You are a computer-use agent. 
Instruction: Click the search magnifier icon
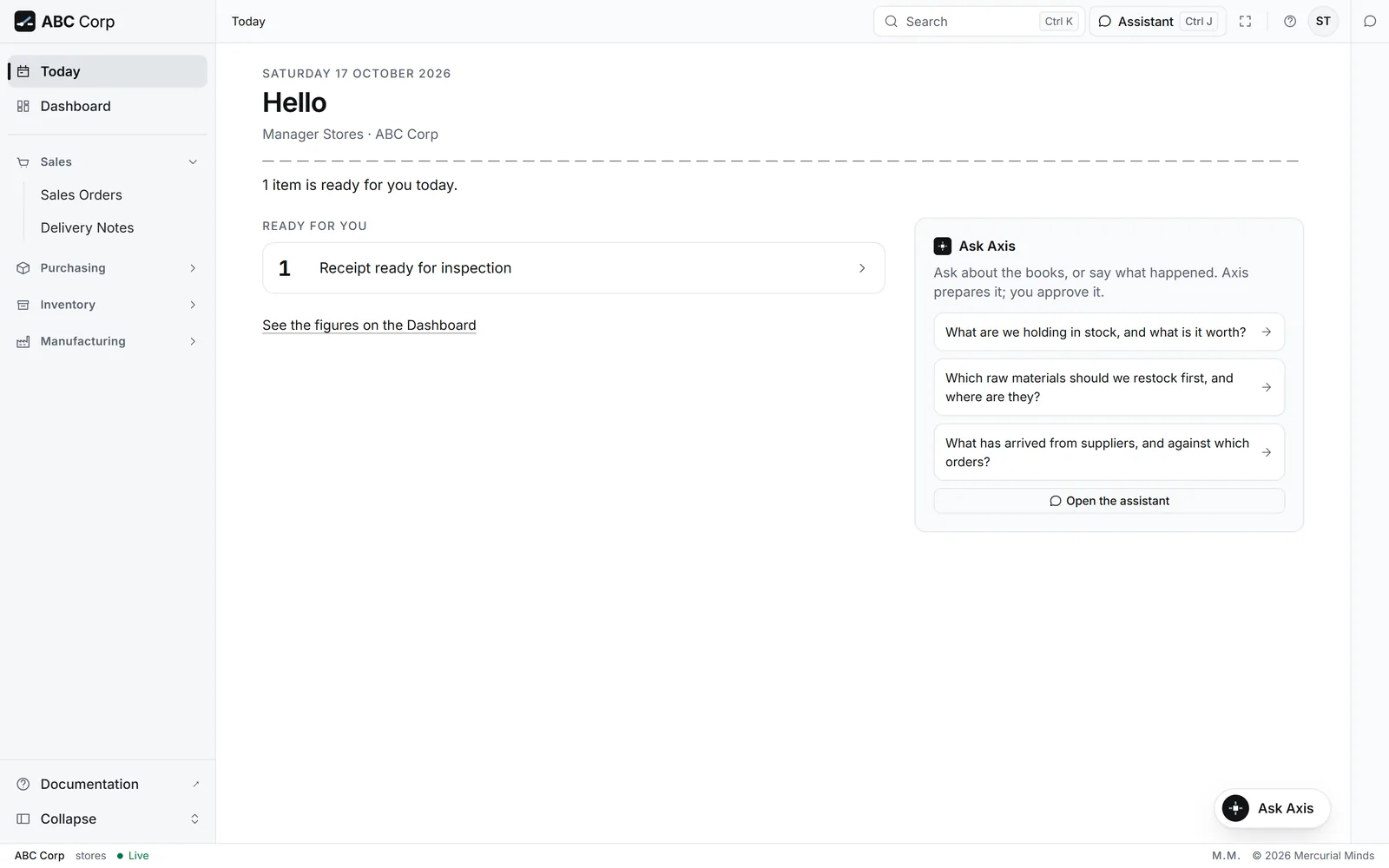892,22
